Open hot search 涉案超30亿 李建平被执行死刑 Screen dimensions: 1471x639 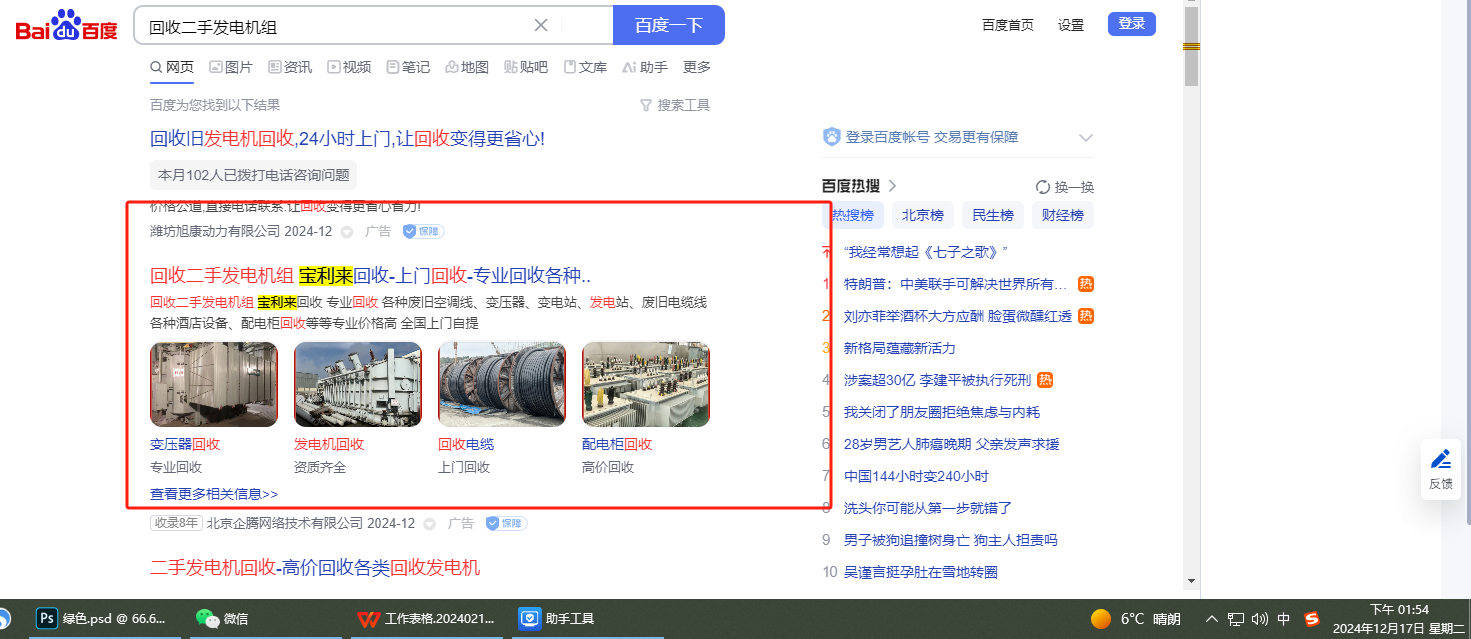[937, 380]
